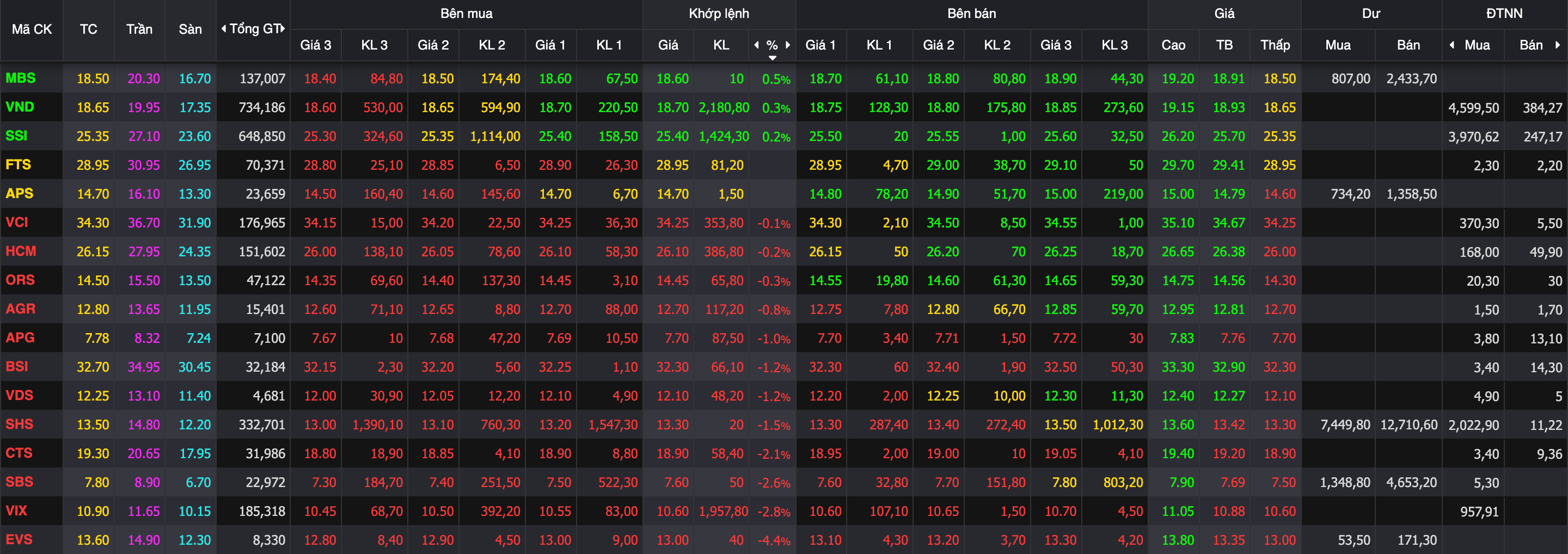Click the Thấp price column header
The width and height of the screenshot is (1568, 554).
click(1275, 45)
